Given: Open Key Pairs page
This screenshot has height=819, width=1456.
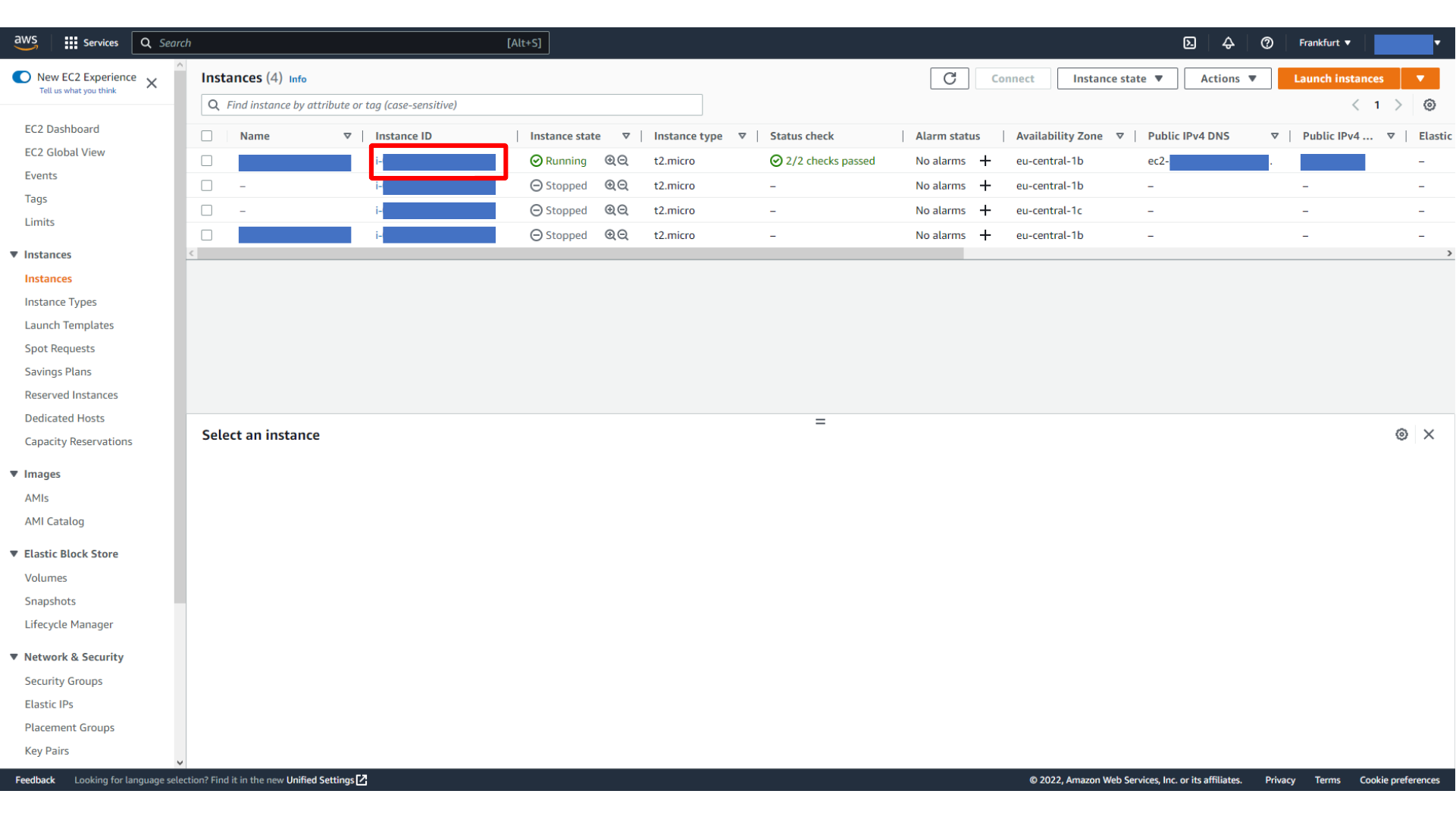Looking at the screenshot, I should point(47,751).
